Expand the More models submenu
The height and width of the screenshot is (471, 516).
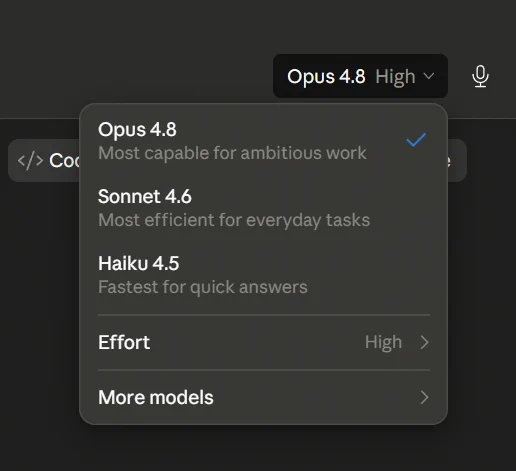(x=264, y=397)
